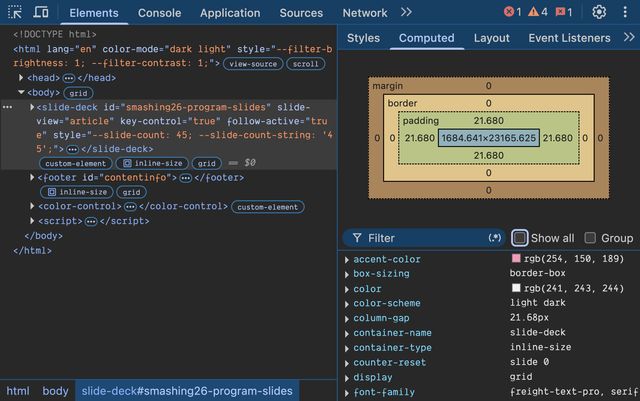Click box model content size 1684.641×23165.625
The image size is (640, 401).
[x=489, y=138]
